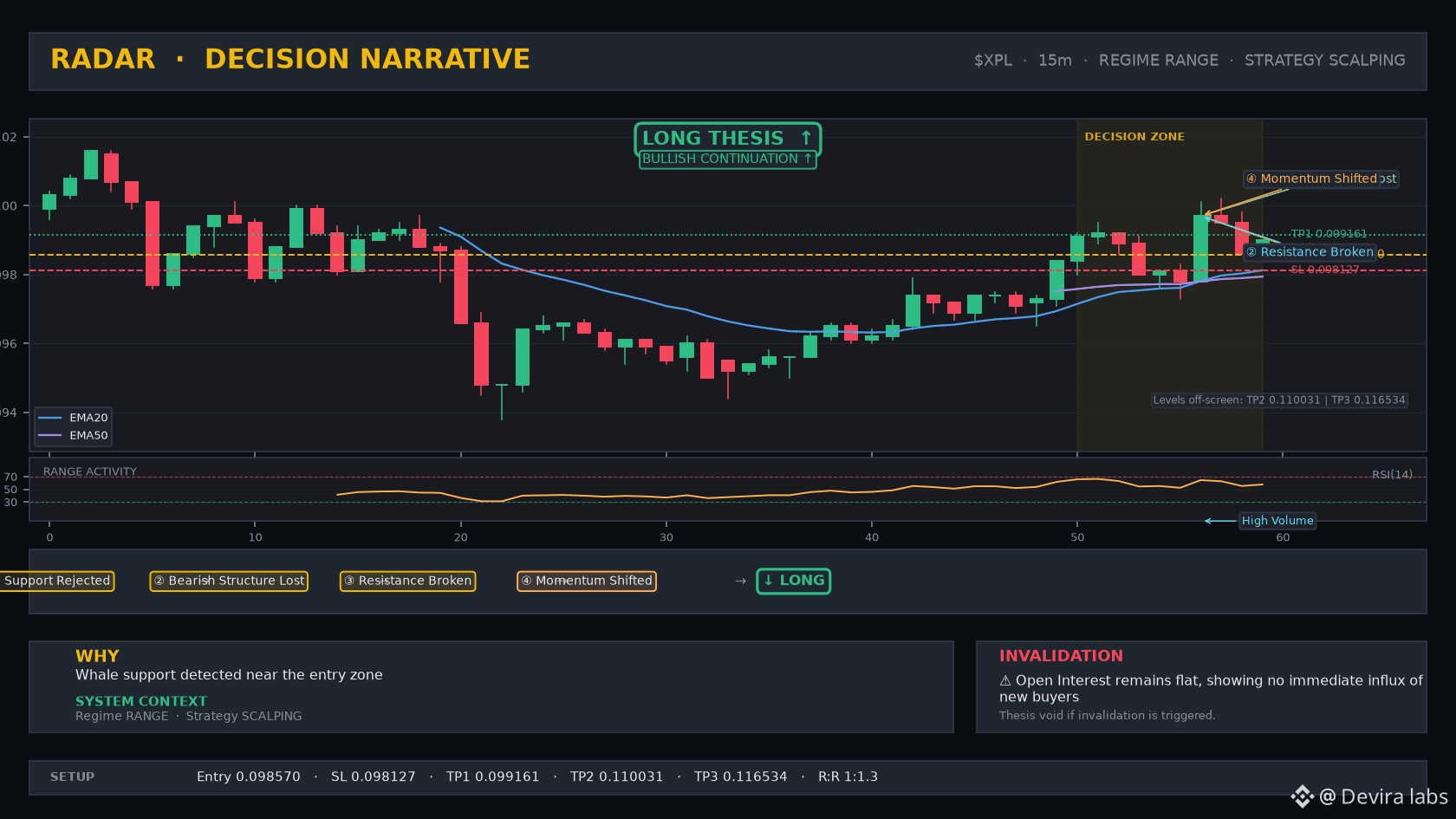Viewport: 1456px width, 819px height.
Task: Click the SETUP label in the bottom bar
Action: (x=73, y=777)
